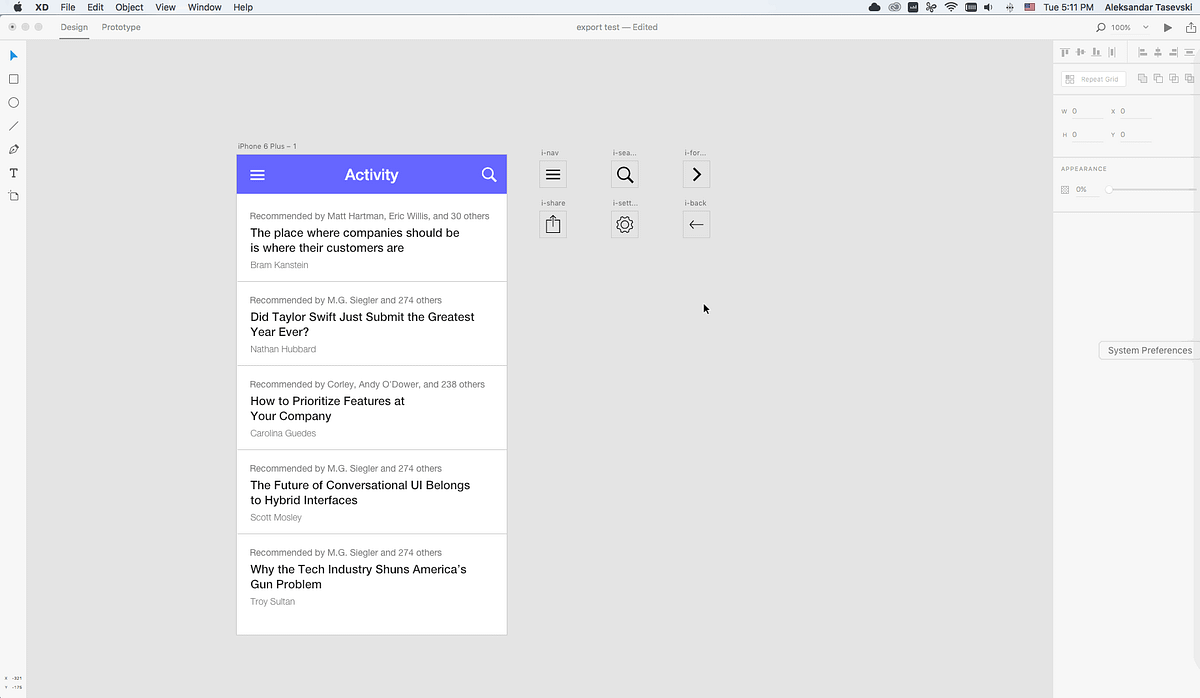The height and width of the screenshot is (698, 1200).
Task: Click the i-share export component
Action: 552,224
